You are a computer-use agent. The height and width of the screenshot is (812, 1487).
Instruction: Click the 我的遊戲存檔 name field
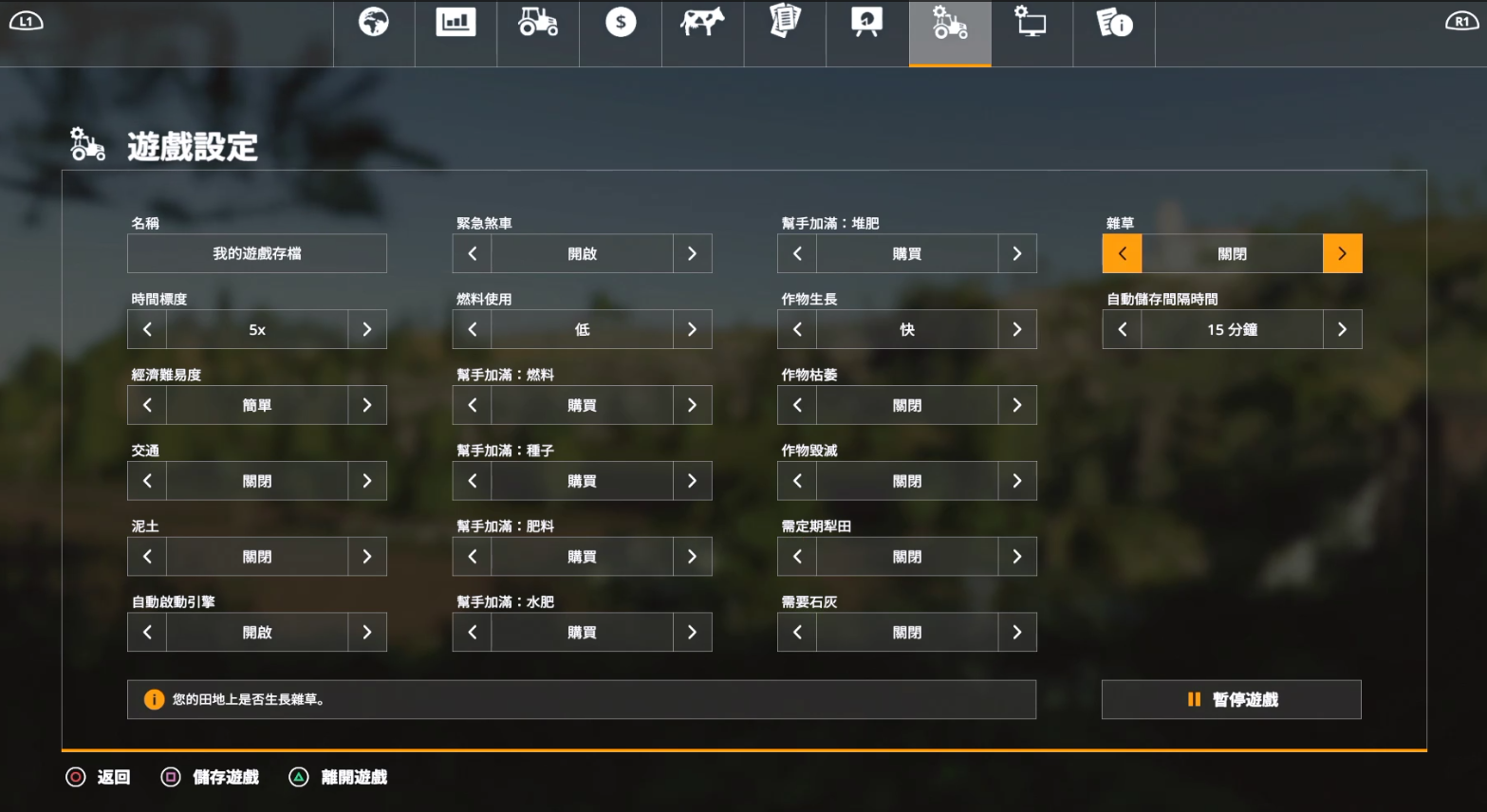[x=257, y=253]
